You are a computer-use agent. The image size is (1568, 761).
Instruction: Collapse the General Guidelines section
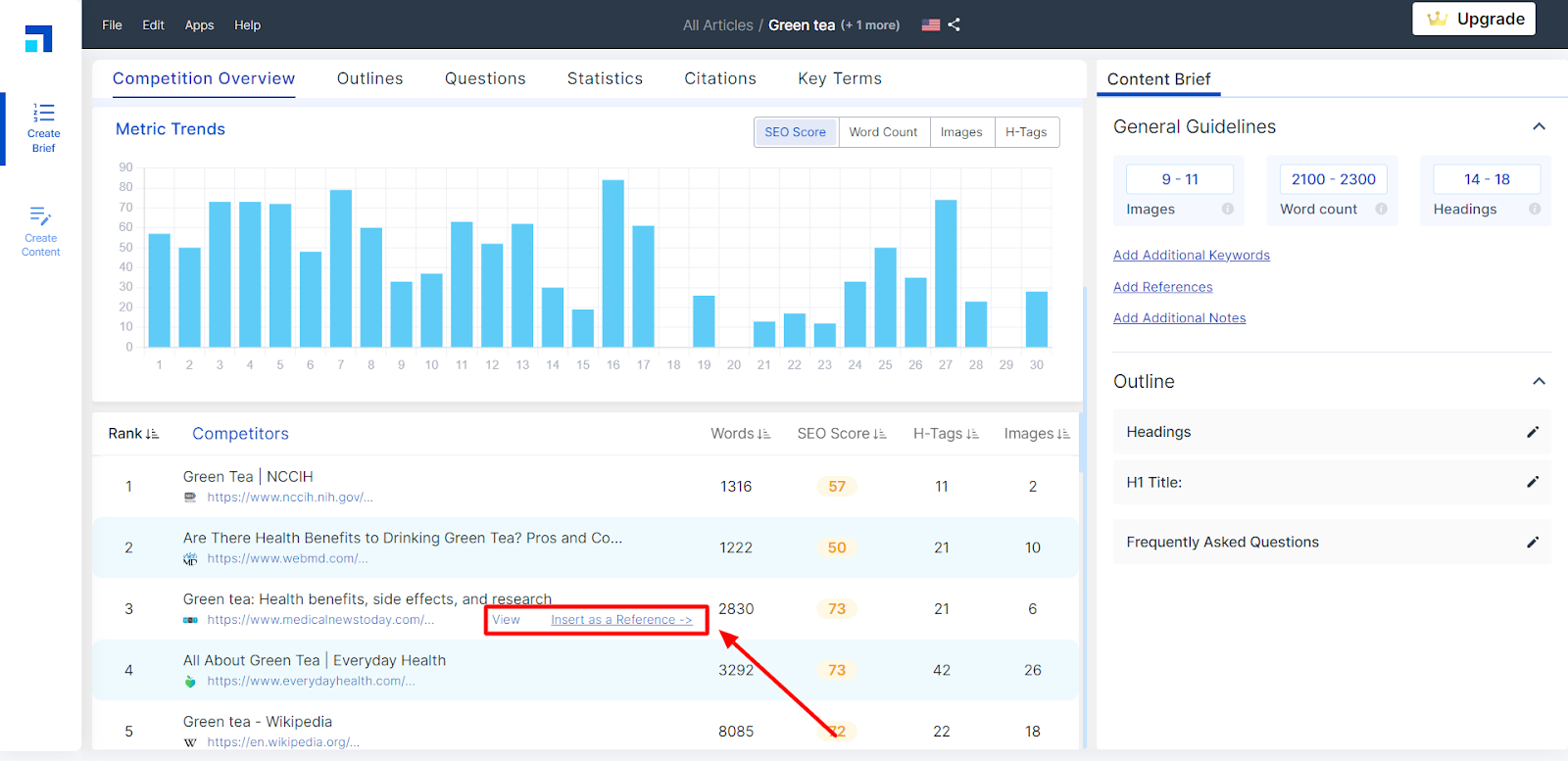pyautogui.click(x=1539, y=126)
